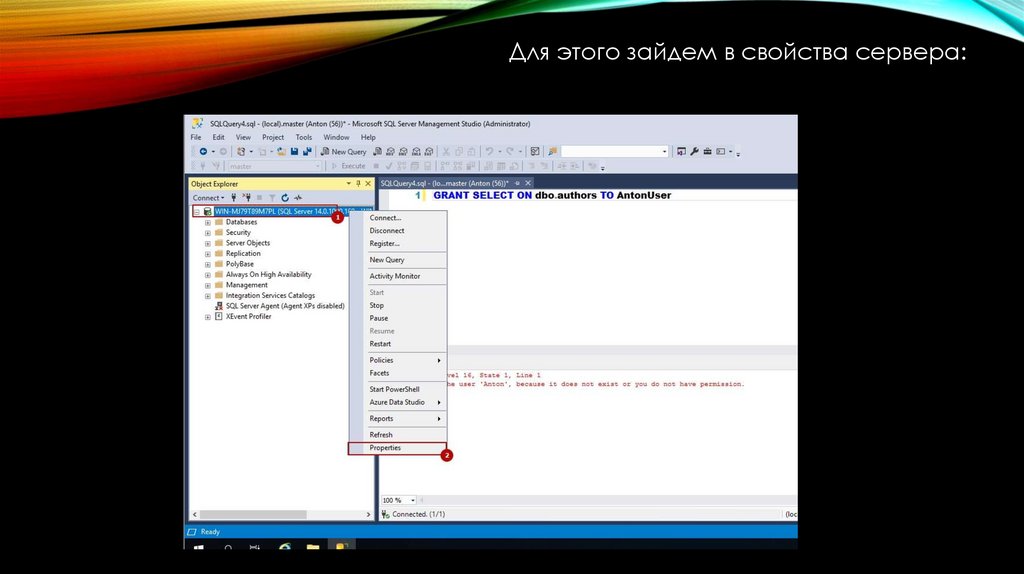Open the Window menu
The width and height of the screenshot is (1024, 574).
click(336, 137)
